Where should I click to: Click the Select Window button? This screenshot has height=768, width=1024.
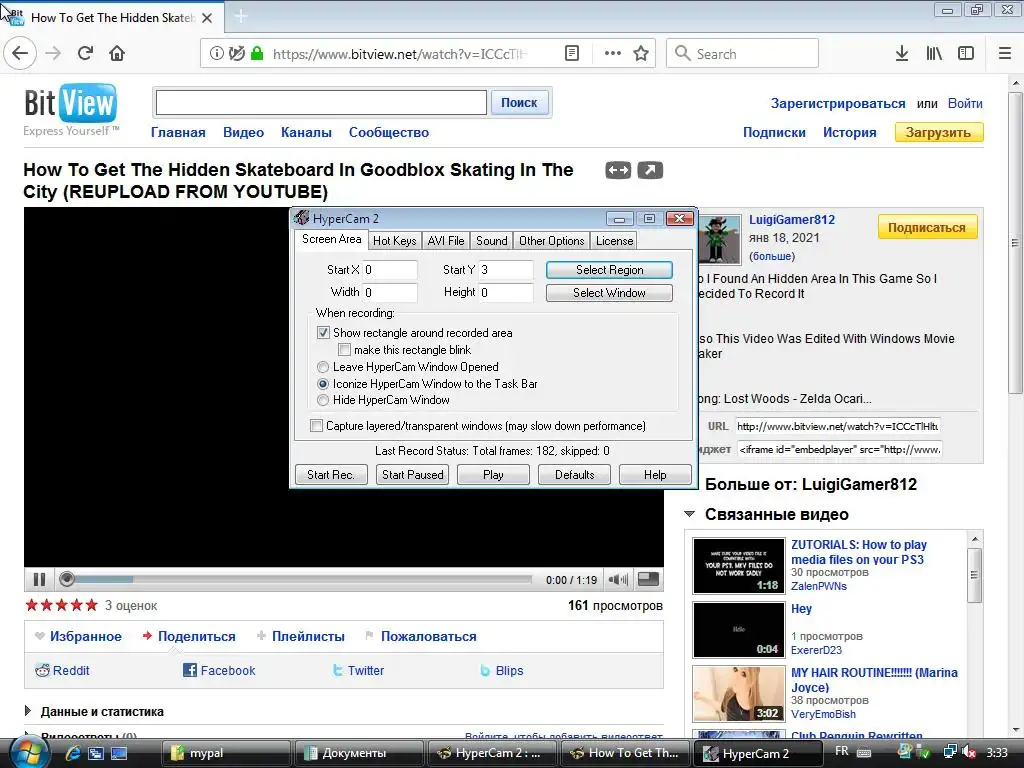609,293
